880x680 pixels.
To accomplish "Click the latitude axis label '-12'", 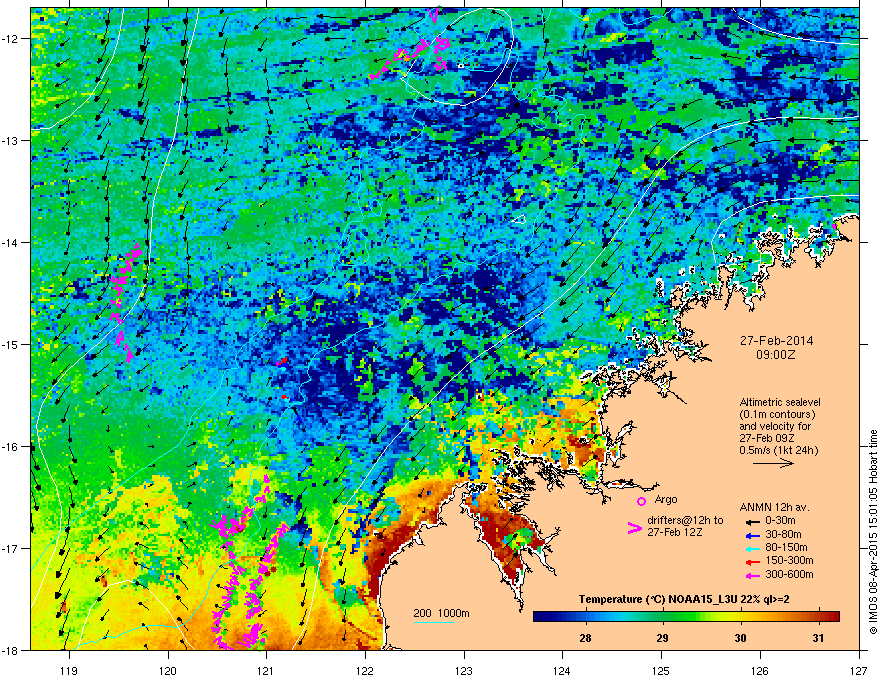I will pos(11,39).
